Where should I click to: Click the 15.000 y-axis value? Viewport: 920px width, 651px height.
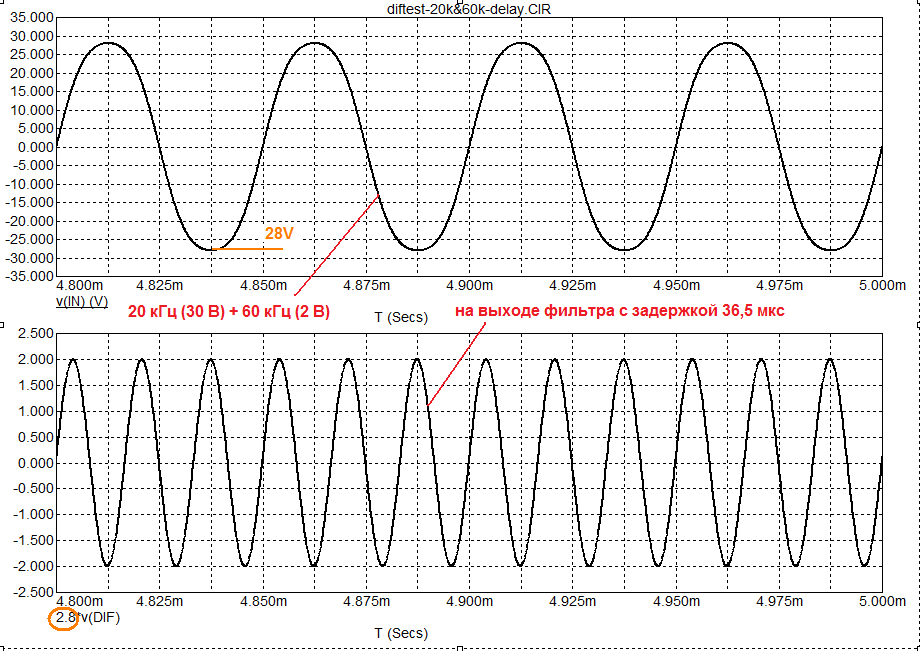31,91
